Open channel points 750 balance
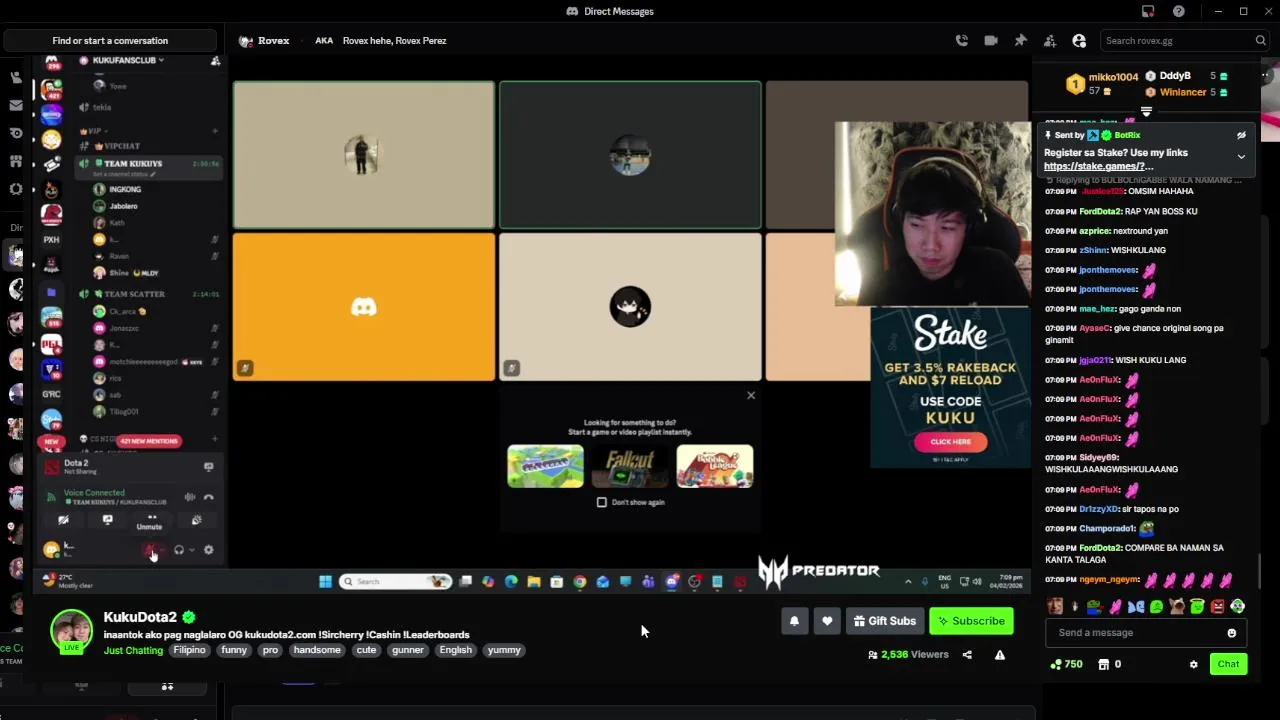The height and width of the screenshot is (720, 1280). coord(1066,664)
